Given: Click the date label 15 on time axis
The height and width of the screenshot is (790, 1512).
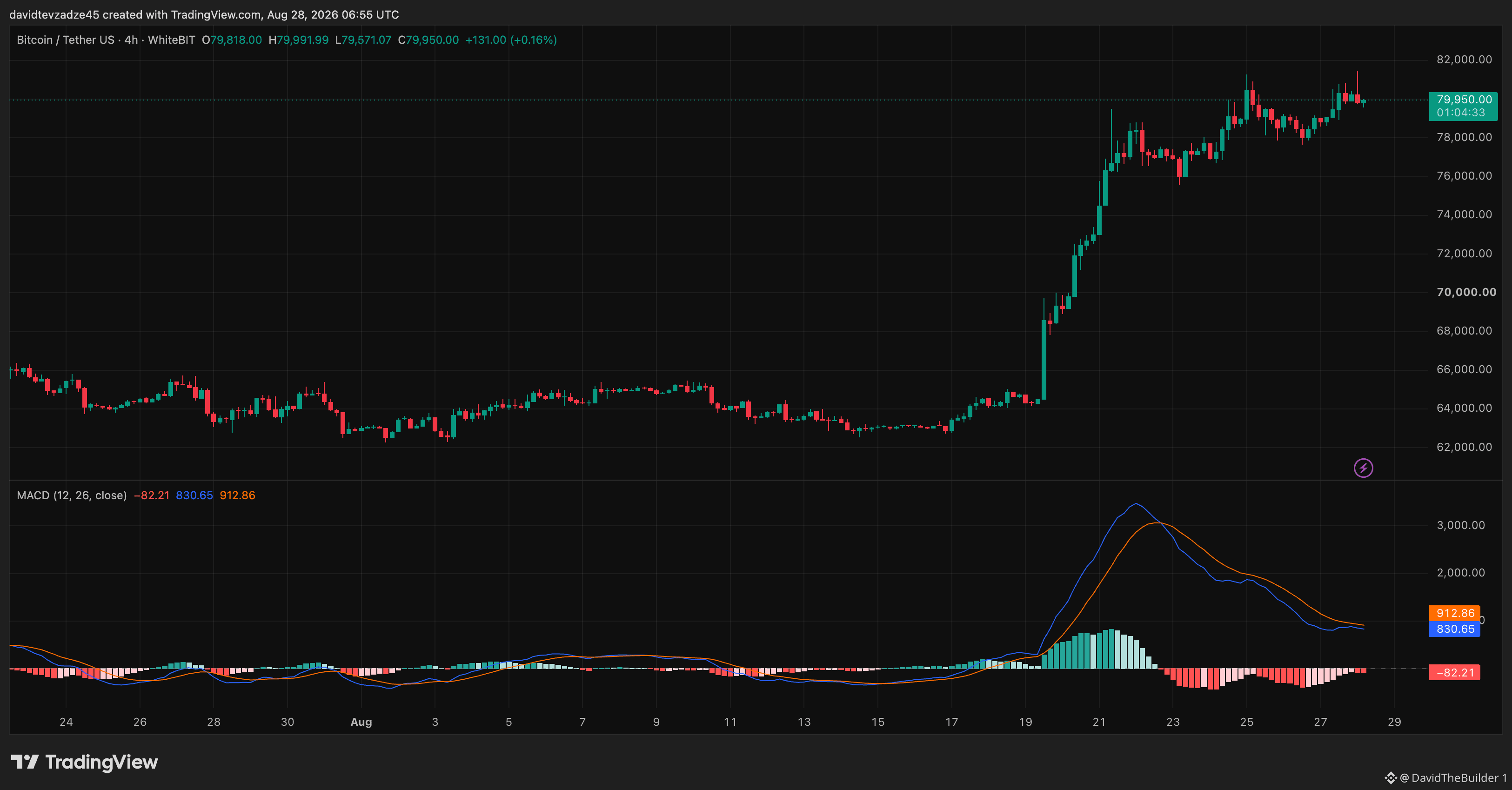Looking at the screenshot, I should point(878,722).
